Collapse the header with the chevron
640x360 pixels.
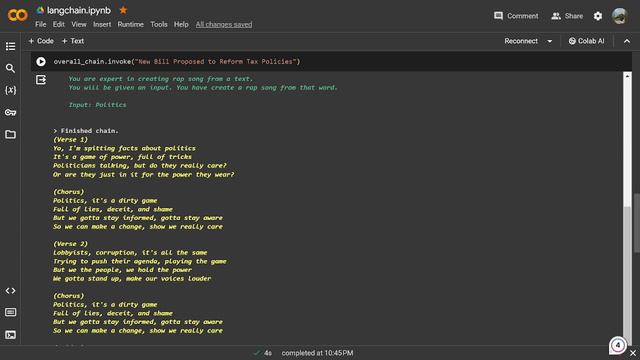[x=627, y=41]
